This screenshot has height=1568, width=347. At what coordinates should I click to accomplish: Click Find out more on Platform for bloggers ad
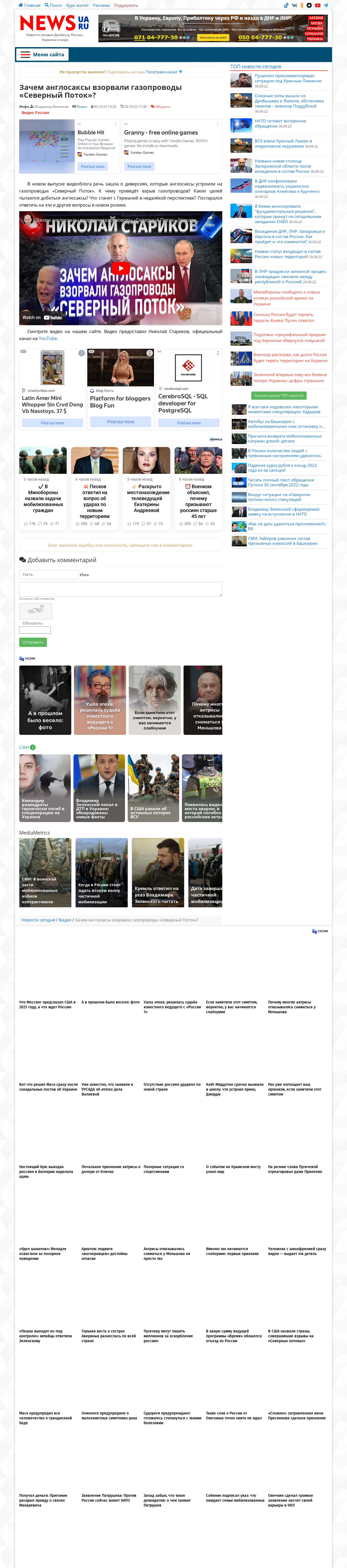[121, 421]
